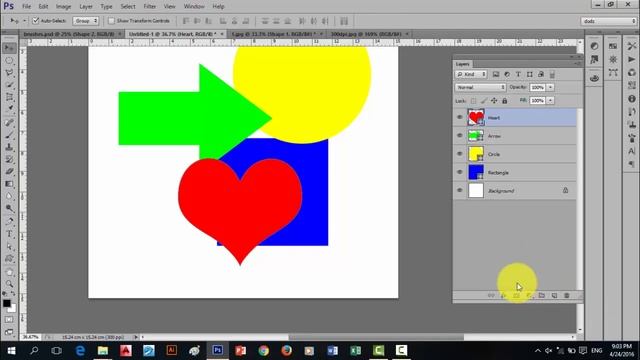Click the Link layers icon
The height and width of the screenshot is (360, 640).
click(x=491, y=295)
